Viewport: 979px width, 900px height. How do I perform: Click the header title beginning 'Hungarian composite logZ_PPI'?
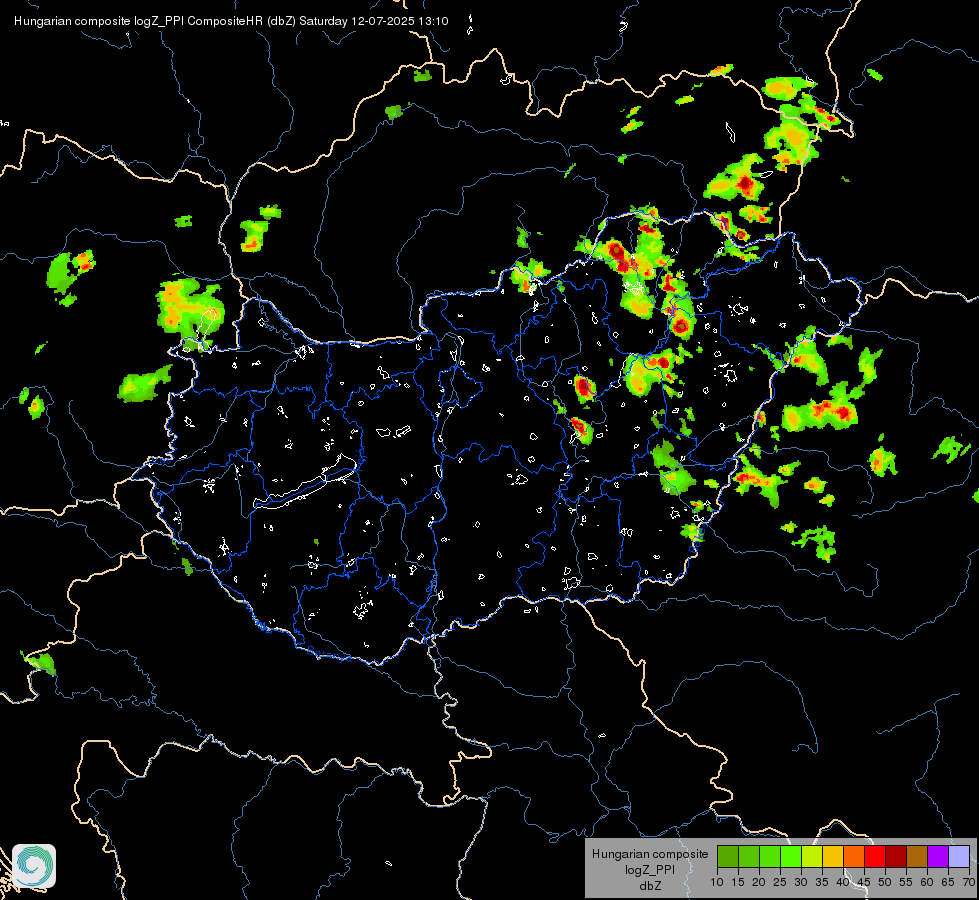click(231, 21)
